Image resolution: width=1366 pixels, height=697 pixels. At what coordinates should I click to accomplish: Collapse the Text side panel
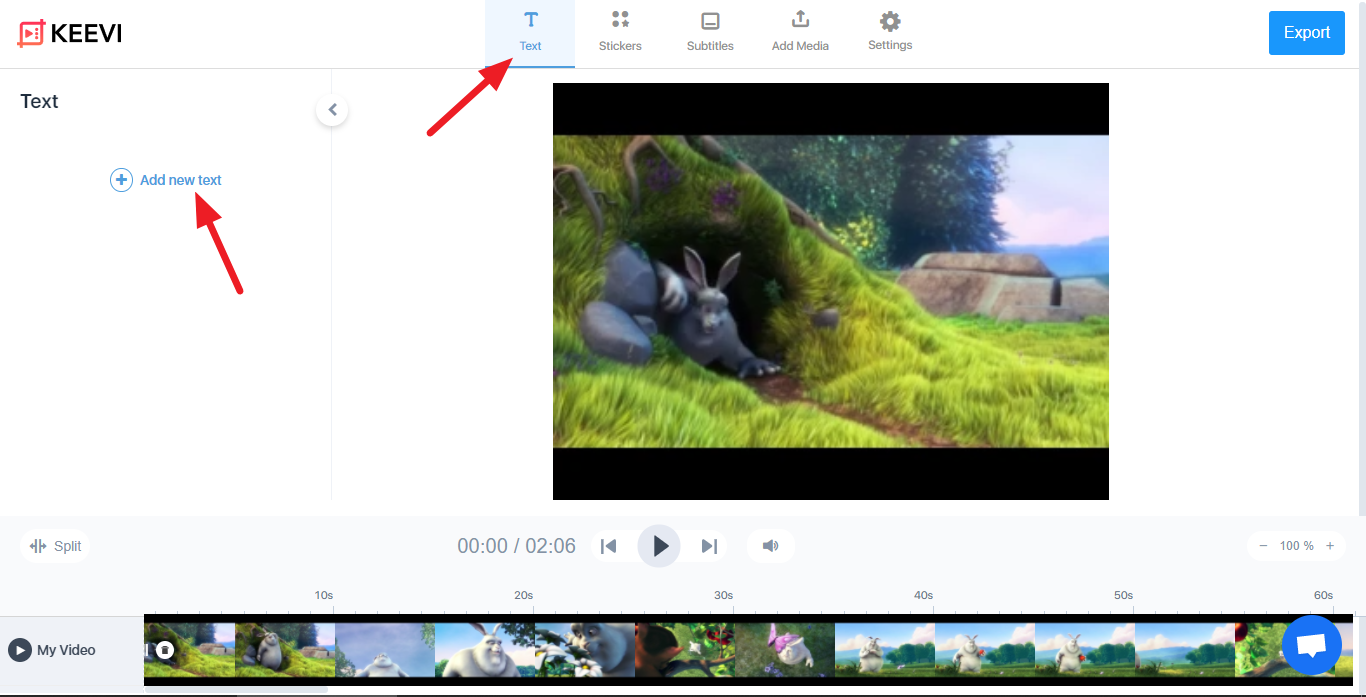click(332, 110)
